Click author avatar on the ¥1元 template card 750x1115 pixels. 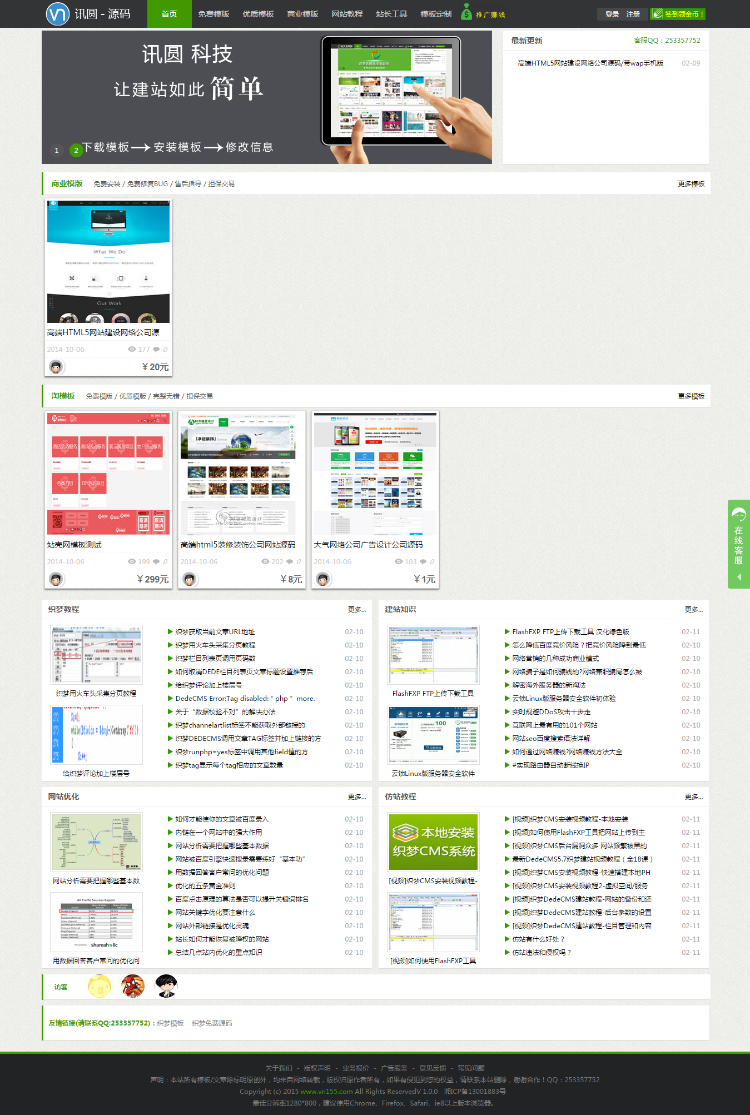click(x=323, y=579)
